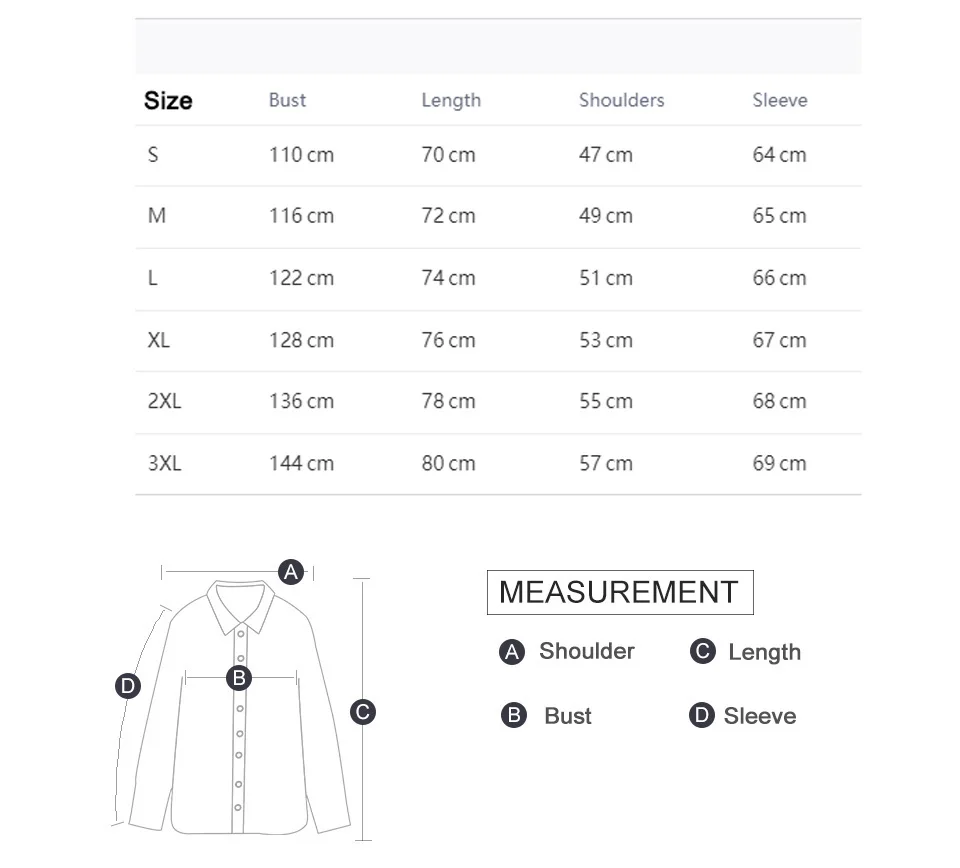Click the Sleeve column header
Viewport: 960px width, 868px height.
pos(780,100)
